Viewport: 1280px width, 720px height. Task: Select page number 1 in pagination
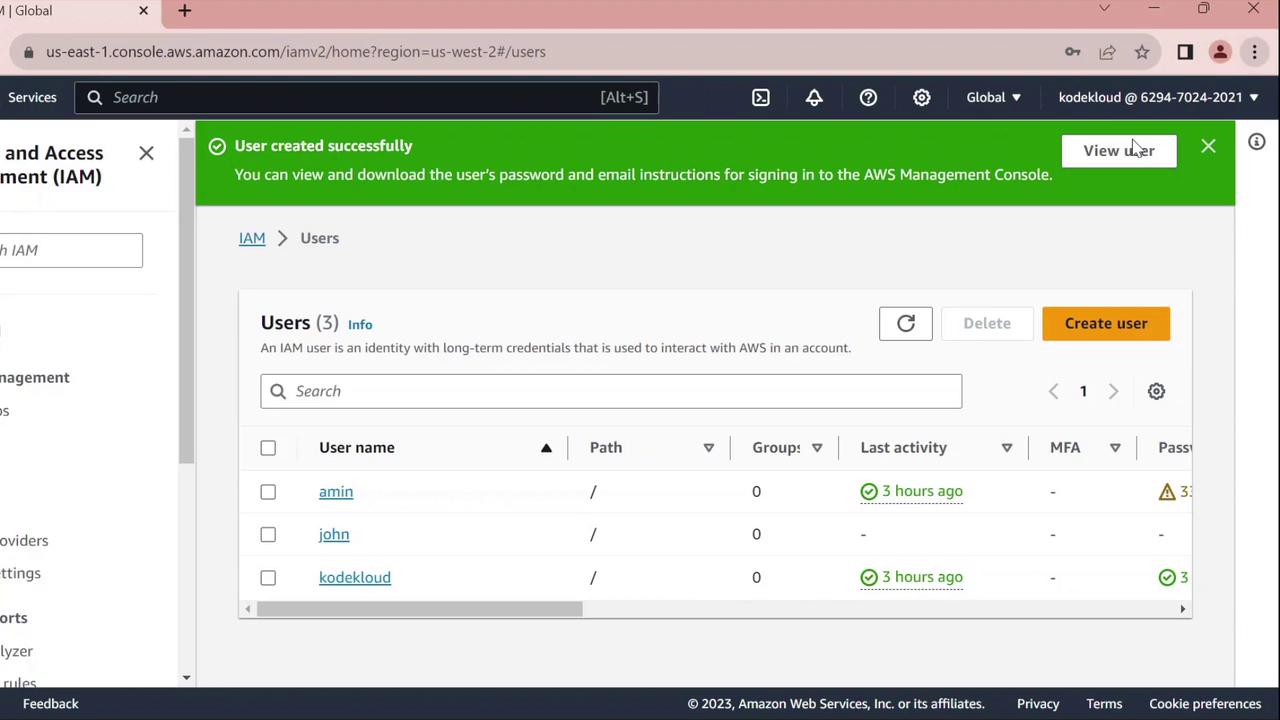coord(1083,391)
